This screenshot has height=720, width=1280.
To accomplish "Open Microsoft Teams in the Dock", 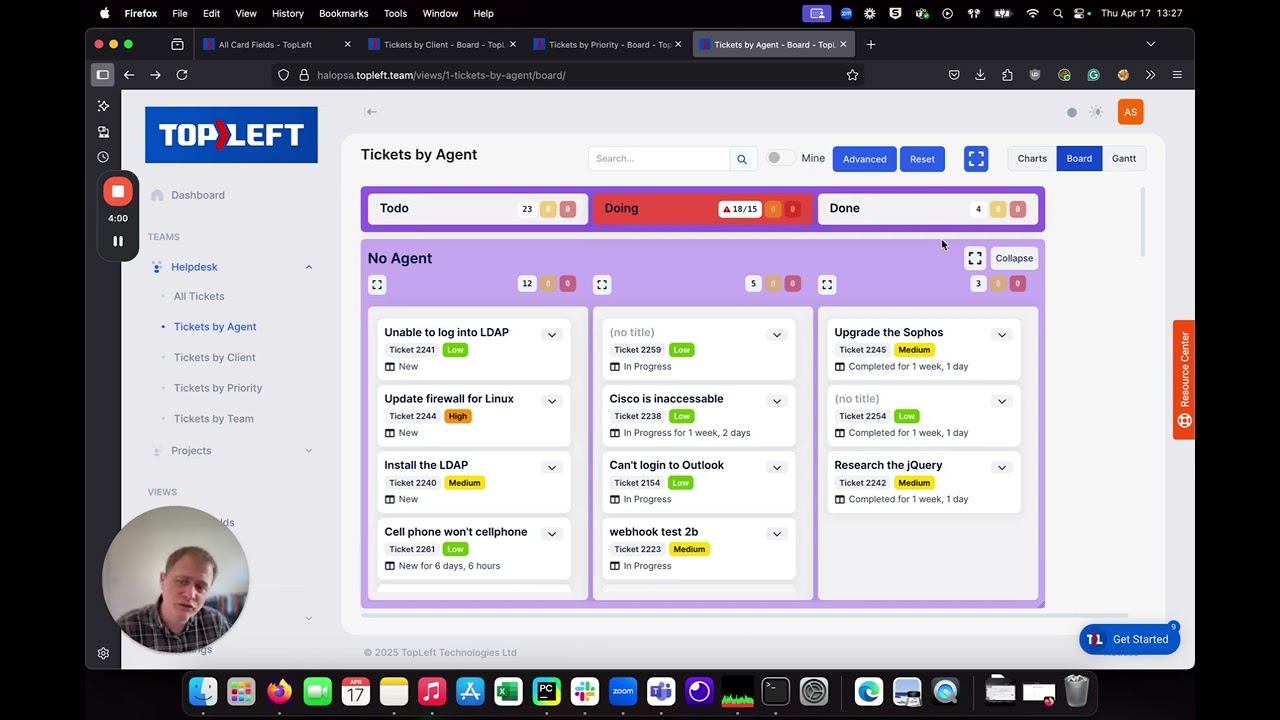I will coord(661,691).
